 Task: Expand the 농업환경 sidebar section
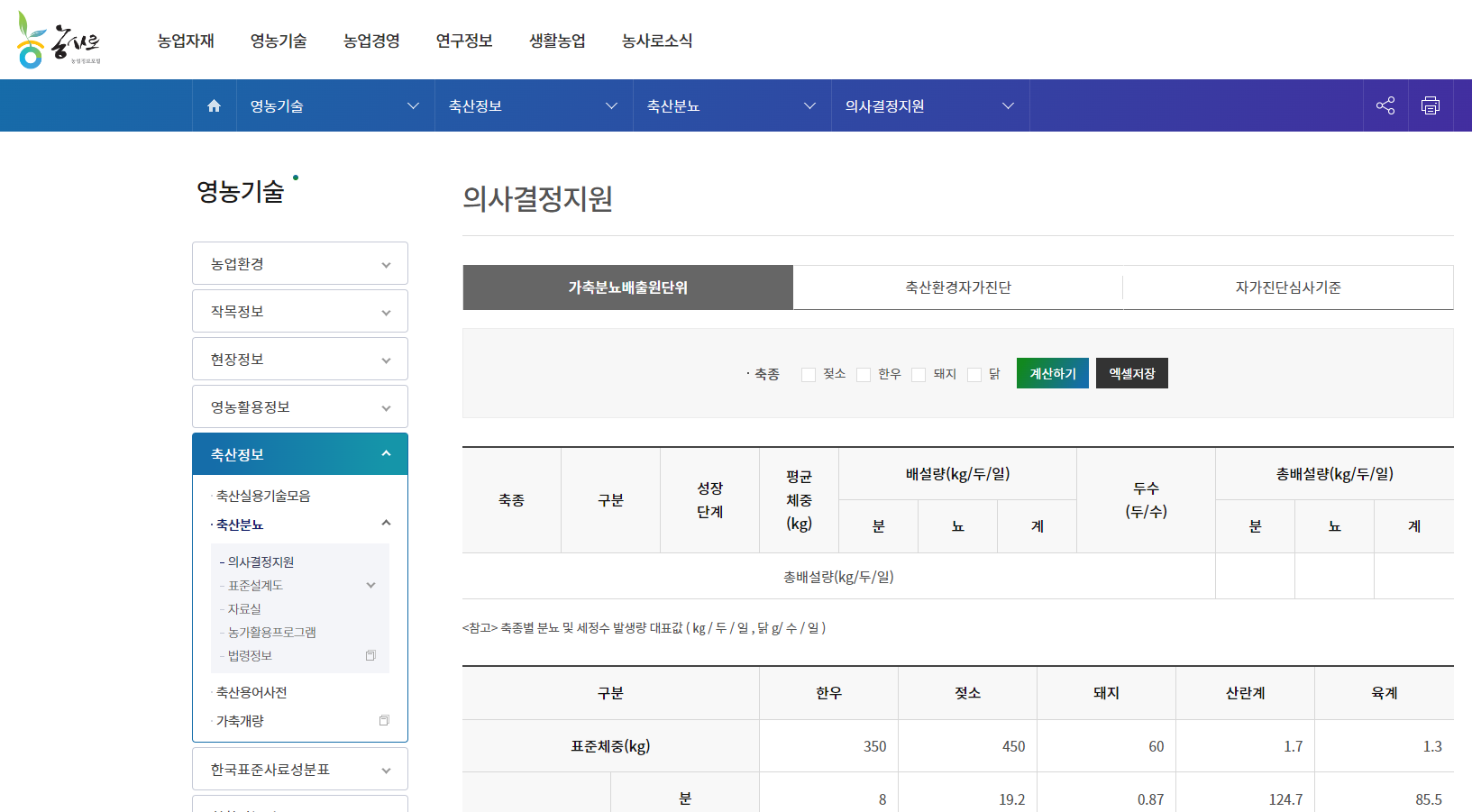pyautogui.click(x=300, y=263)
